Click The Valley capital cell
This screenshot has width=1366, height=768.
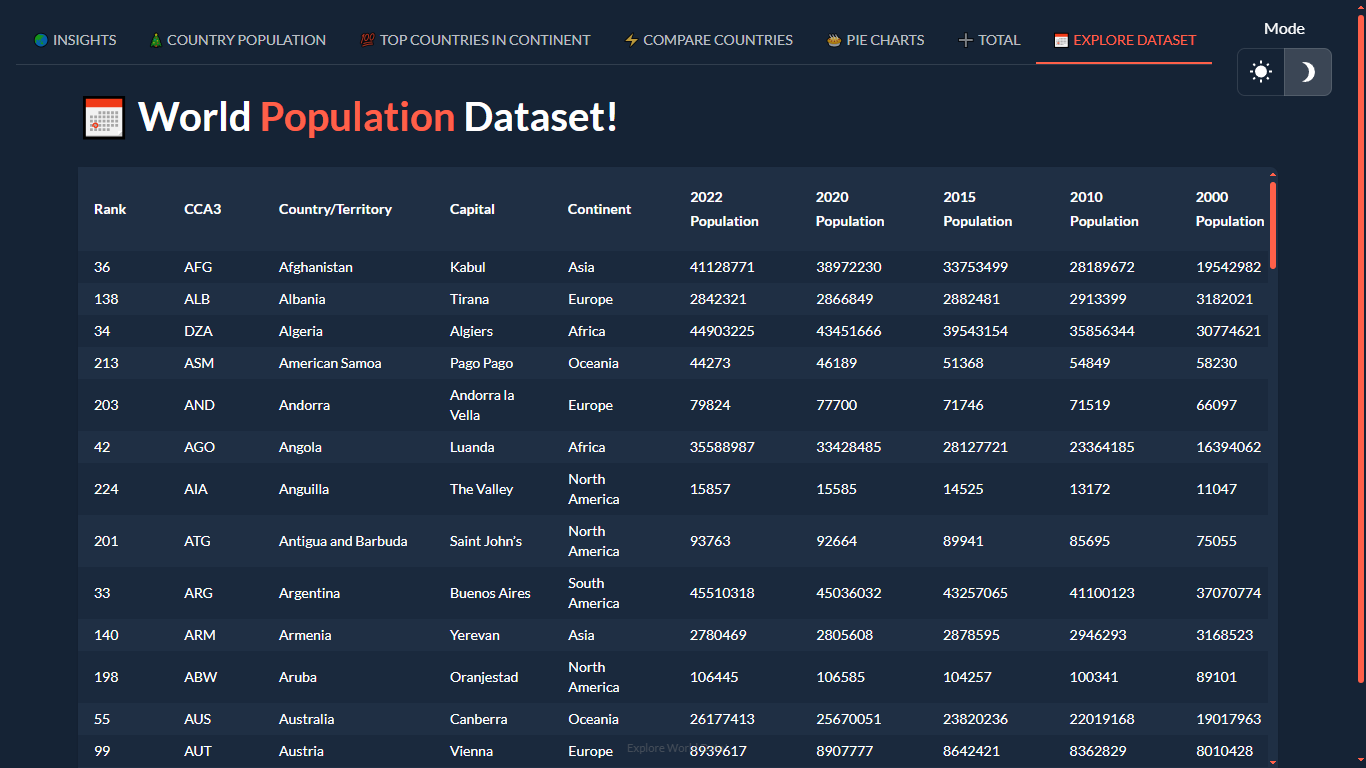point(482,489)
